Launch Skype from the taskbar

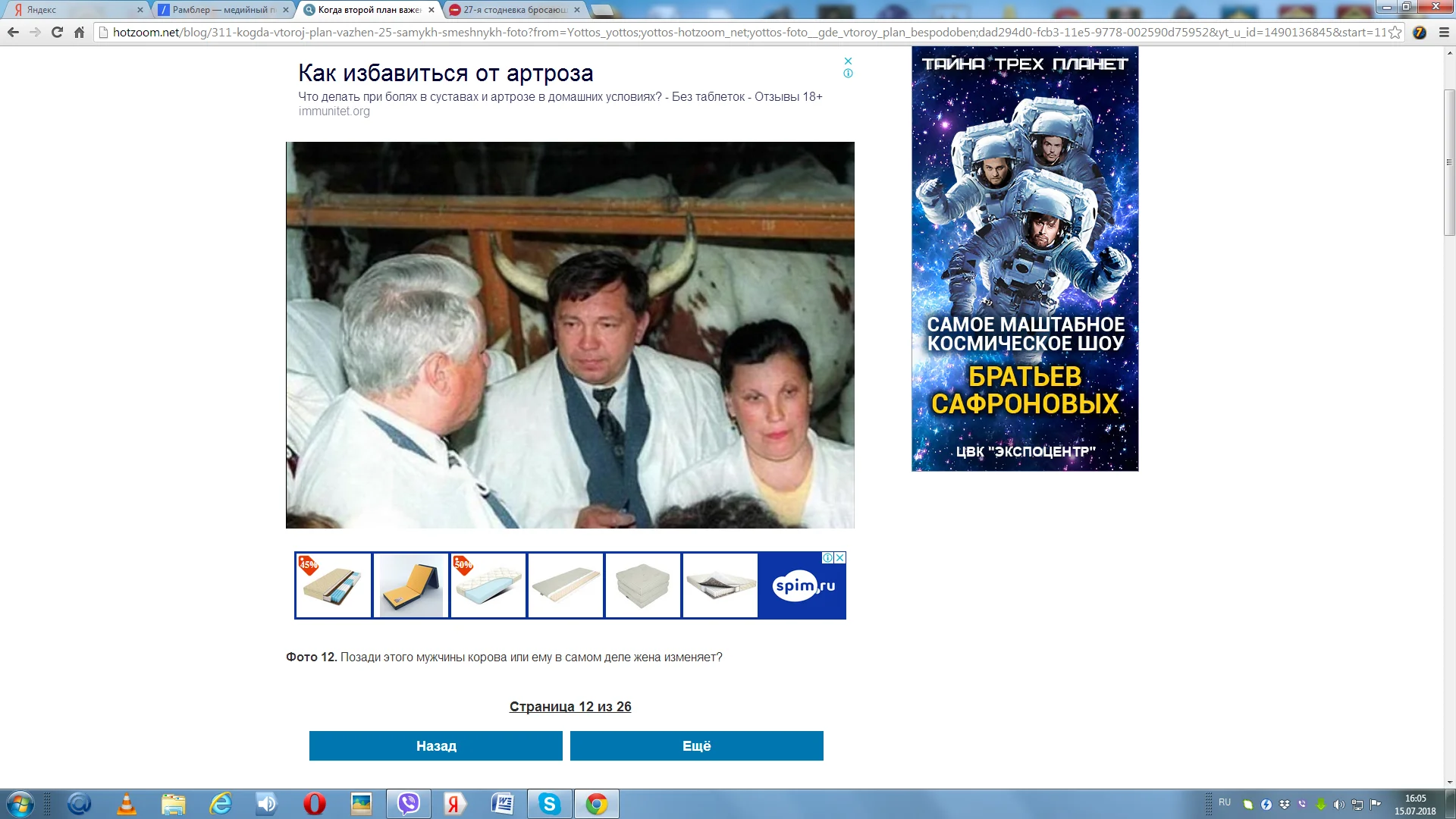pyautogui.click(x=549, y=804)
